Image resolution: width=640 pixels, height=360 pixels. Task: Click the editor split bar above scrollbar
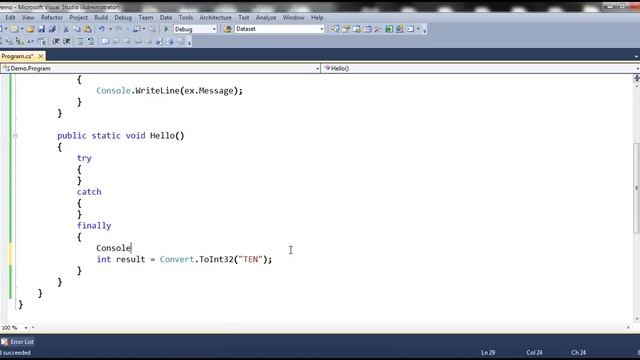click(x=636, y=78)
